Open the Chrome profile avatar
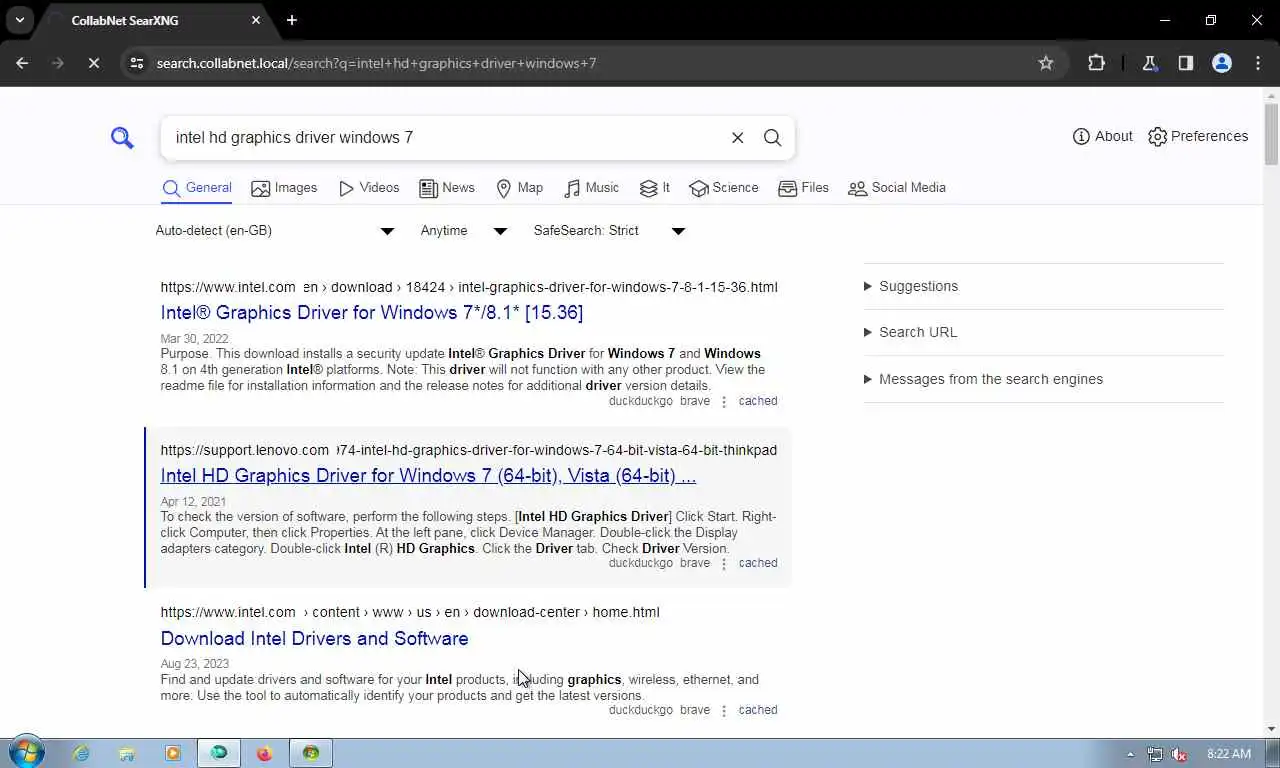Screen dimensions: 1280x768 coord(1221,63)
